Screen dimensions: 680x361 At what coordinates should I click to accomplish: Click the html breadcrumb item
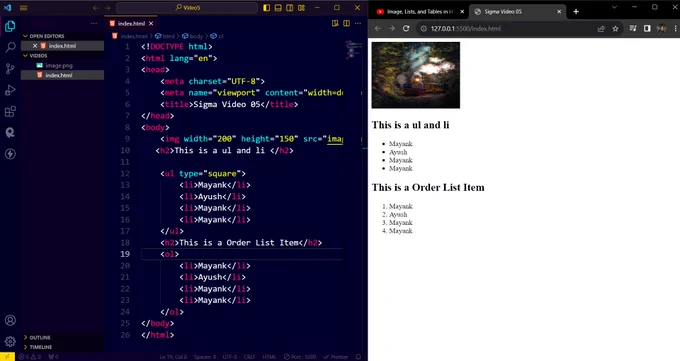[x=165, y=36]
